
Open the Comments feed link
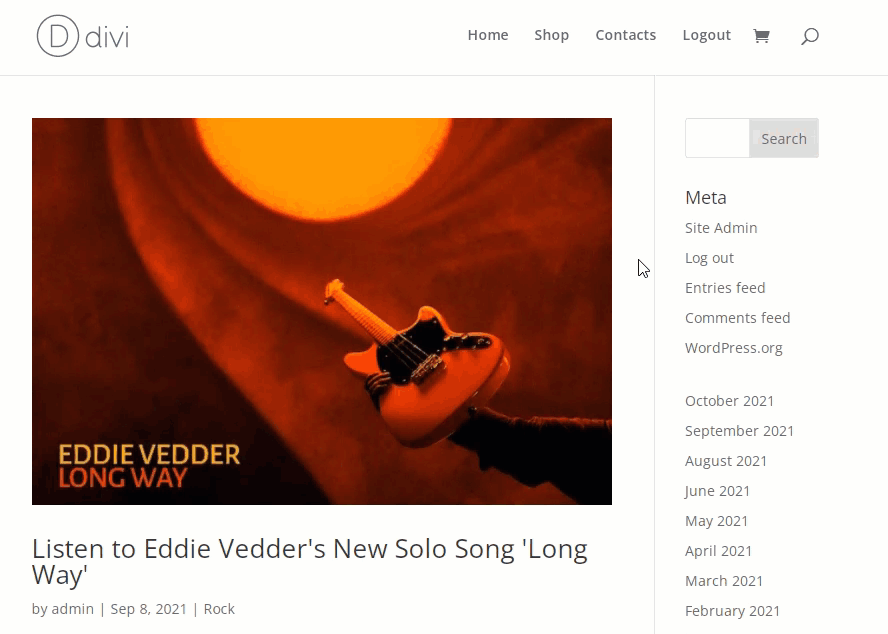(x=737, y=318)
